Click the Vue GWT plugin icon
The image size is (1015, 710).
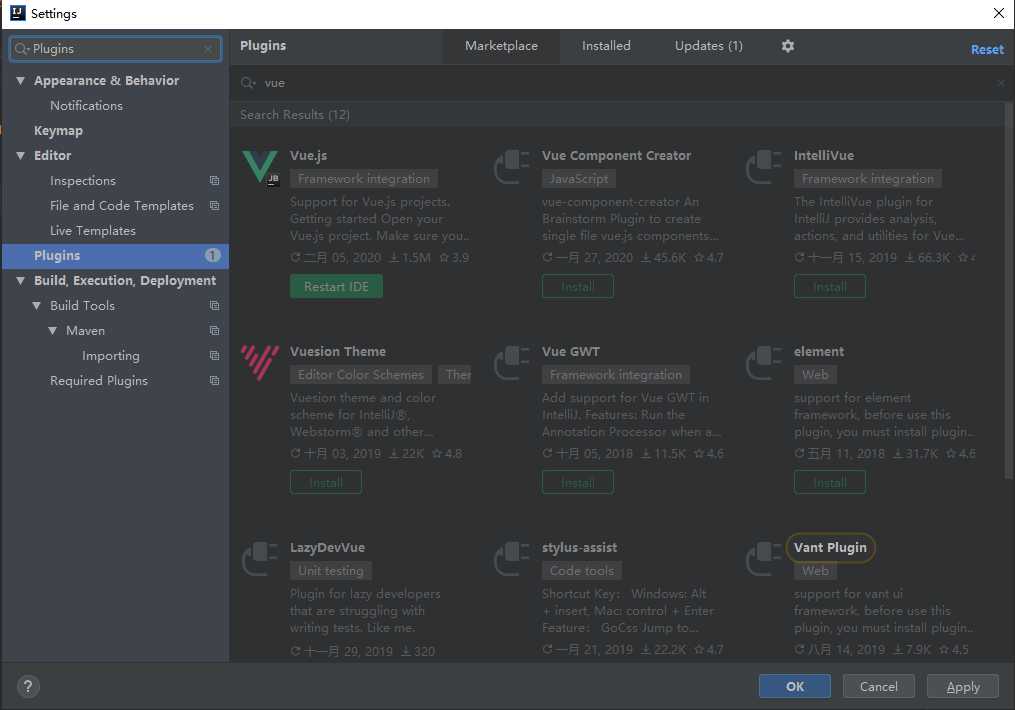pyautogui.click(x=512, y=362)
